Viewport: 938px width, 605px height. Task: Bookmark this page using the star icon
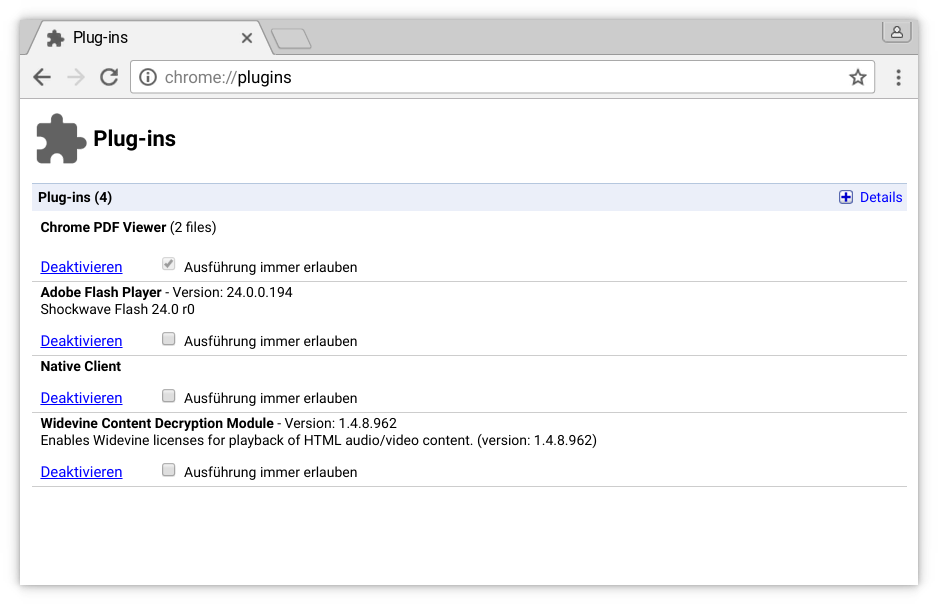point(857,77)
